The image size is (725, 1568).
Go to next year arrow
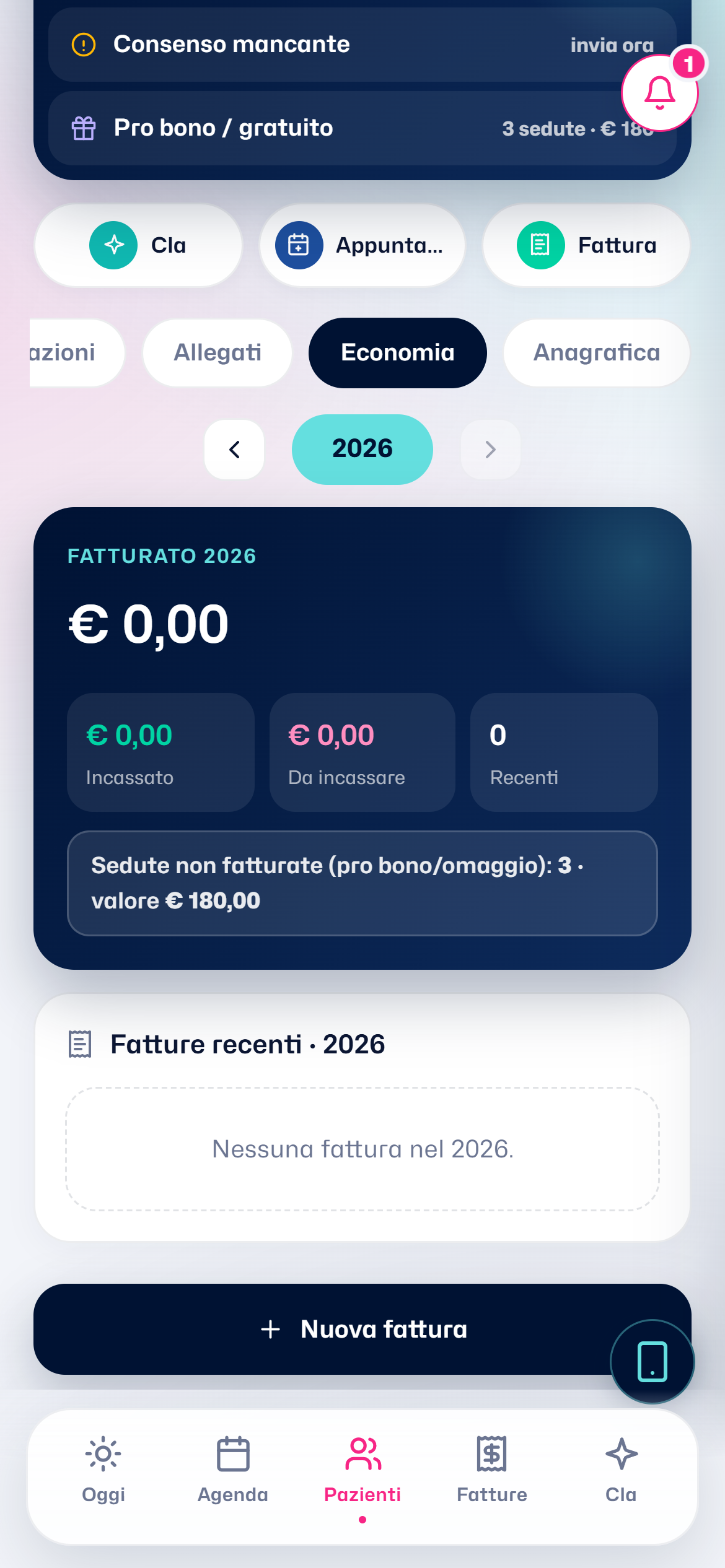tap(491, 450)
